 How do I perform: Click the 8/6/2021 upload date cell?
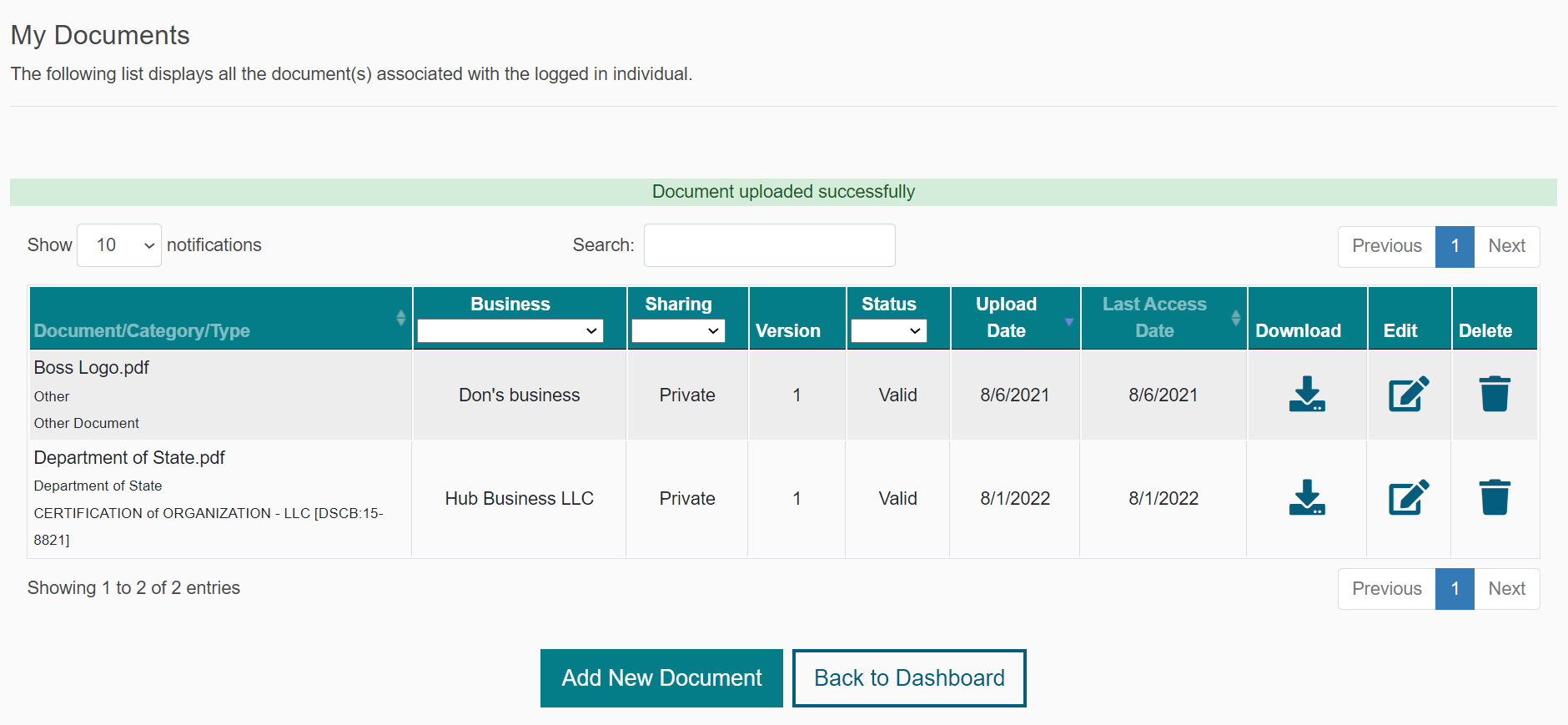point(1014,395)
